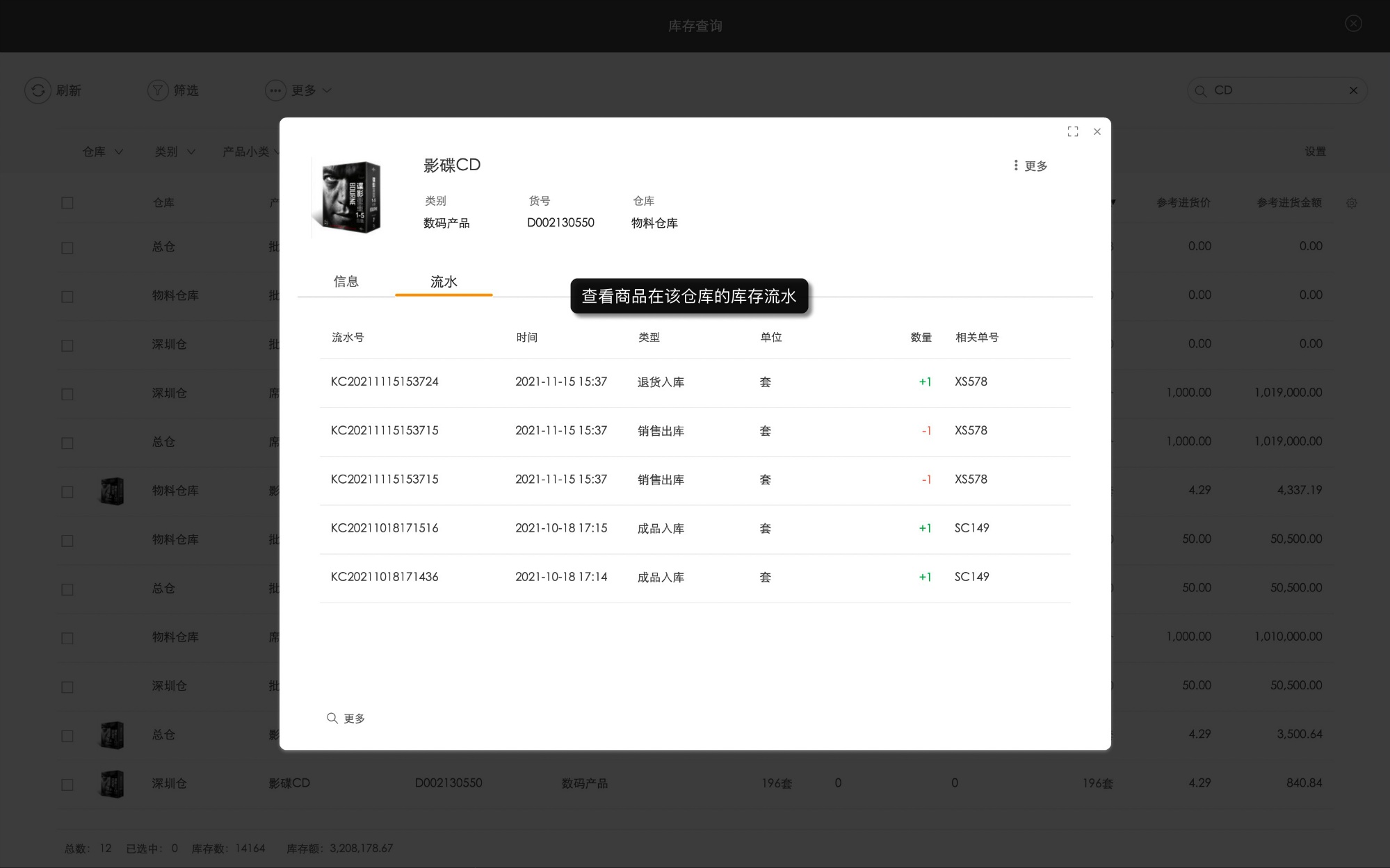Expand the dialog to fullscreen

coord(1073,131)
